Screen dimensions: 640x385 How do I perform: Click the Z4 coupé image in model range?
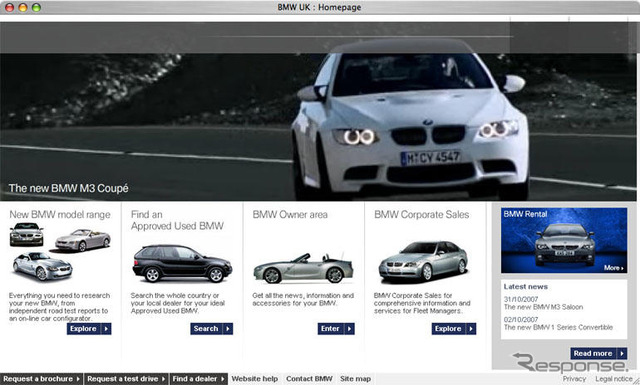42,266
